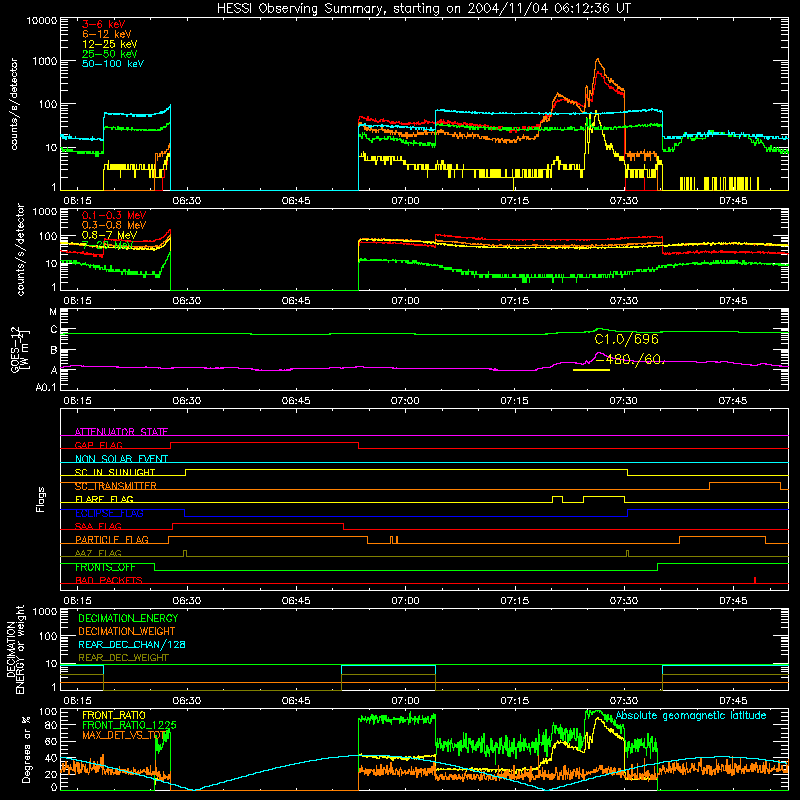The image size is (800, 800).
Task: Select the FRONTS_OFF flag label
Action: [105, 567]
